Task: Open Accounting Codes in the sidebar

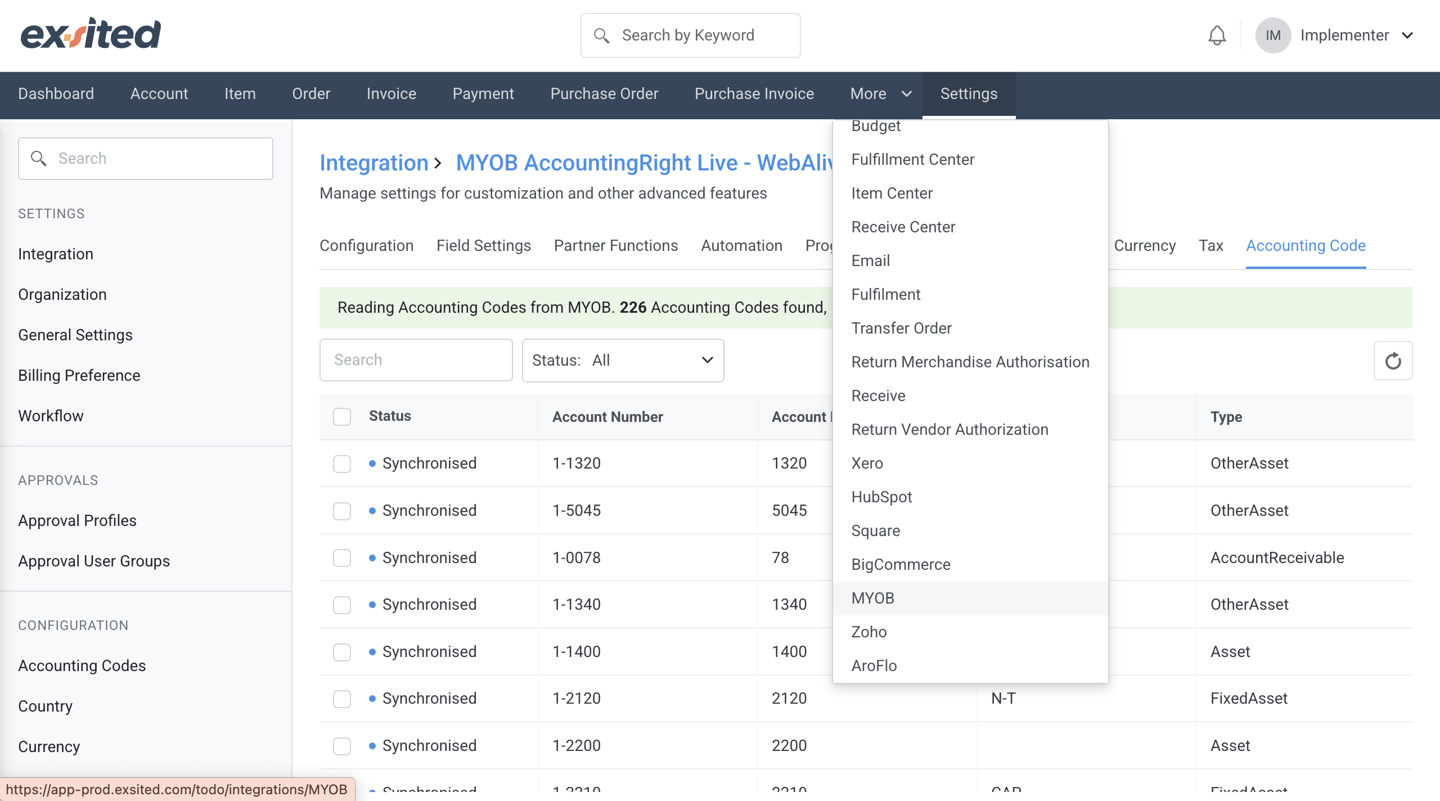Action: [x=82, y=666]
